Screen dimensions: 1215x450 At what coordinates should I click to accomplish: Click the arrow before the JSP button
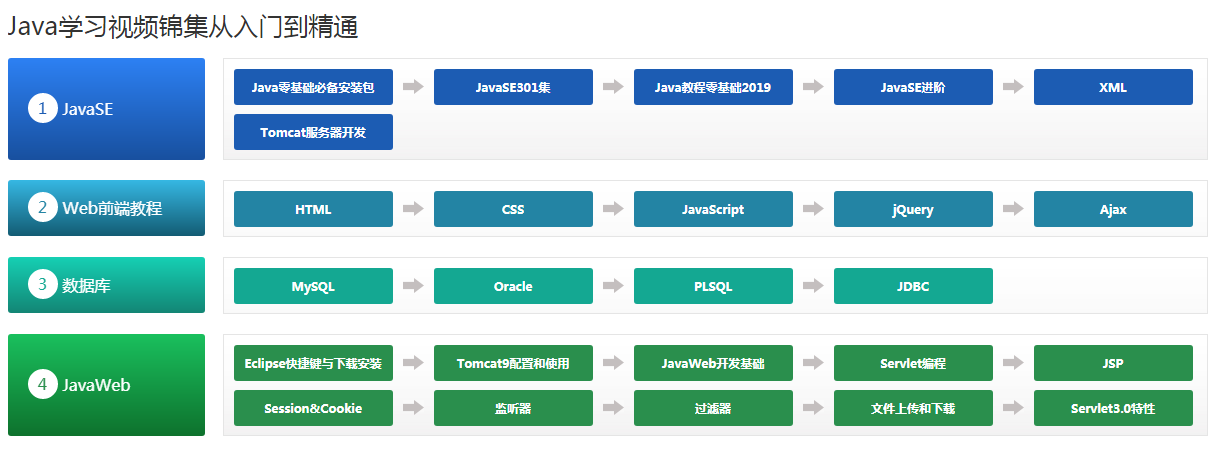(x=1013, y=363)
